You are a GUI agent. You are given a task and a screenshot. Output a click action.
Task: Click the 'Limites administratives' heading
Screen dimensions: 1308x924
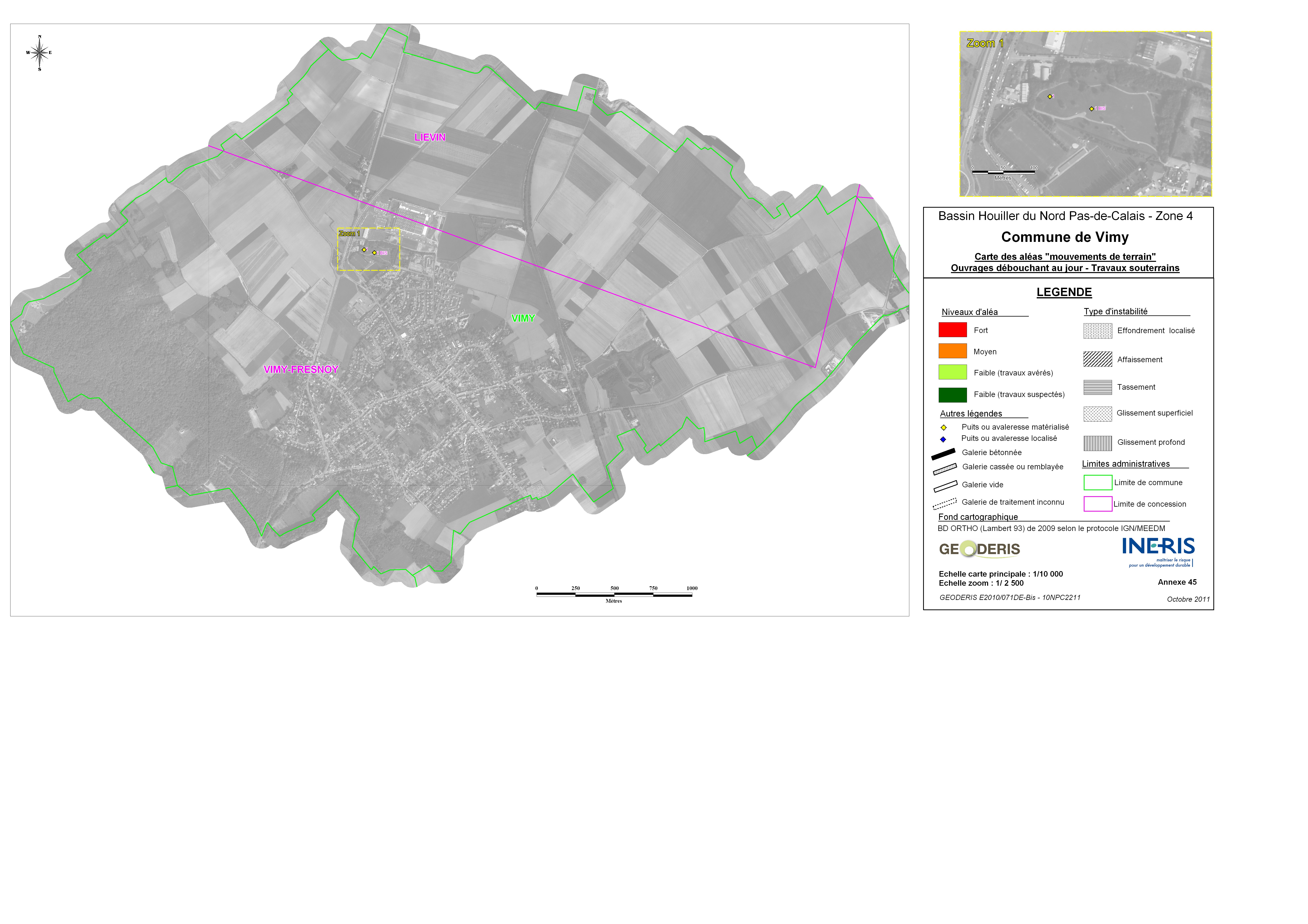(x=1126, y=464)
